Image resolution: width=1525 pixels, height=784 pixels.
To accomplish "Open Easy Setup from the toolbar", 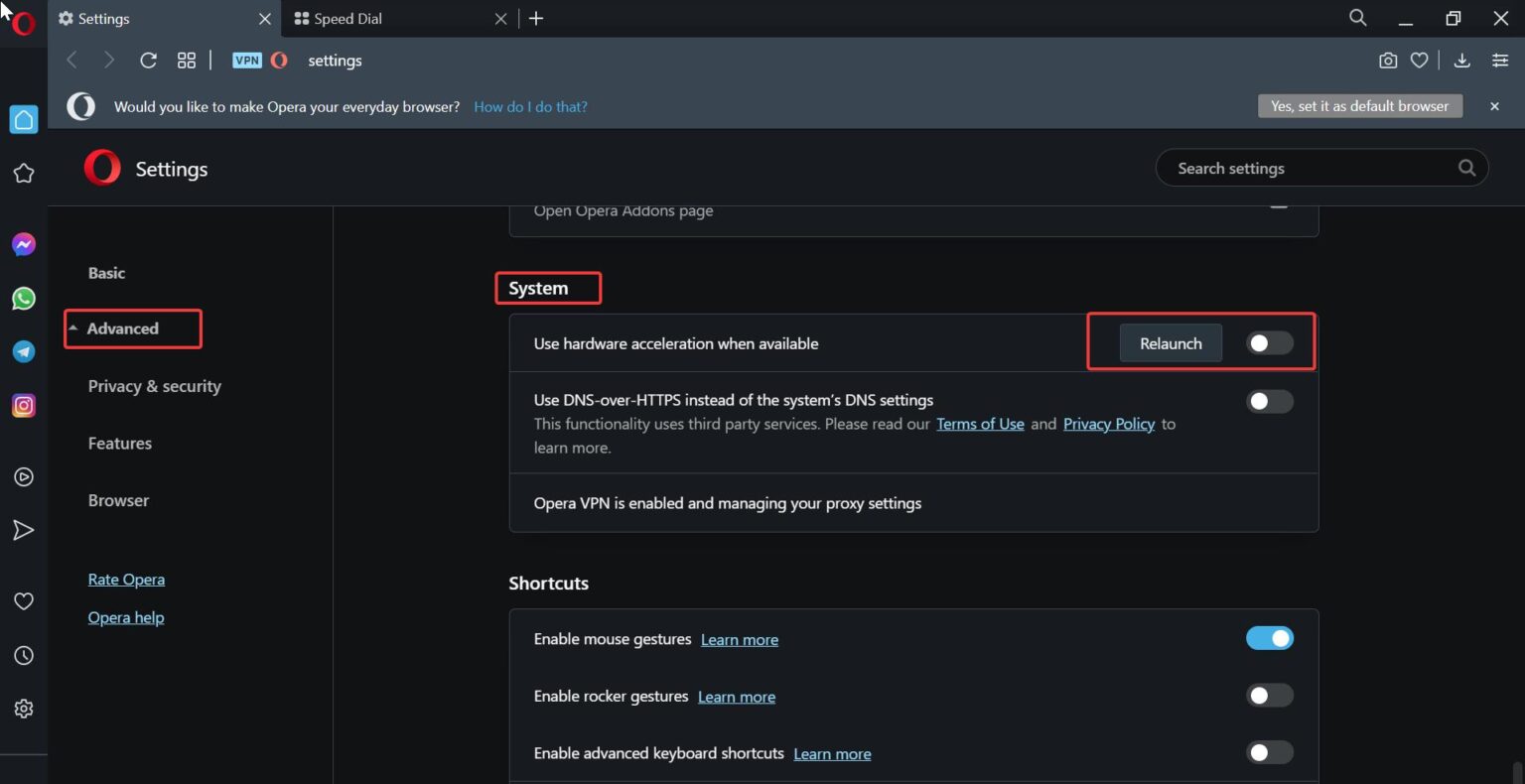I will tap(1499, 60).
